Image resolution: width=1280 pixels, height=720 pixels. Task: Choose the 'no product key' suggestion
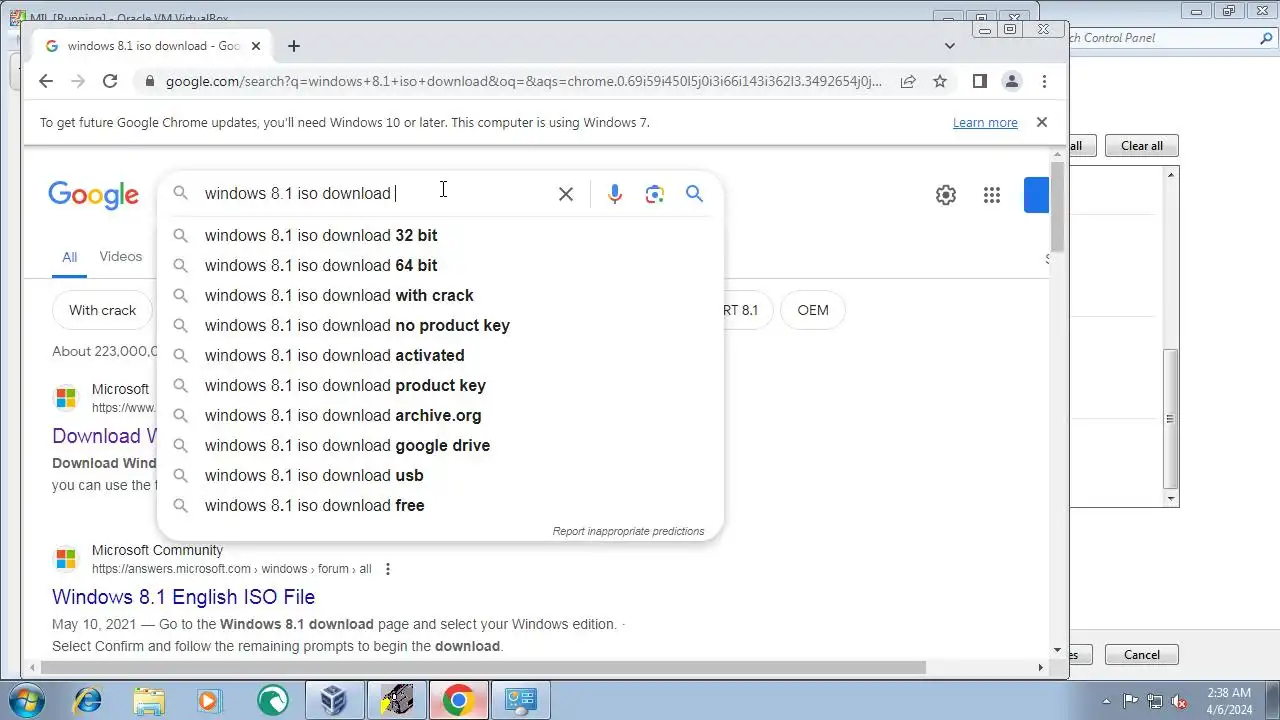[x=440, y=325]
